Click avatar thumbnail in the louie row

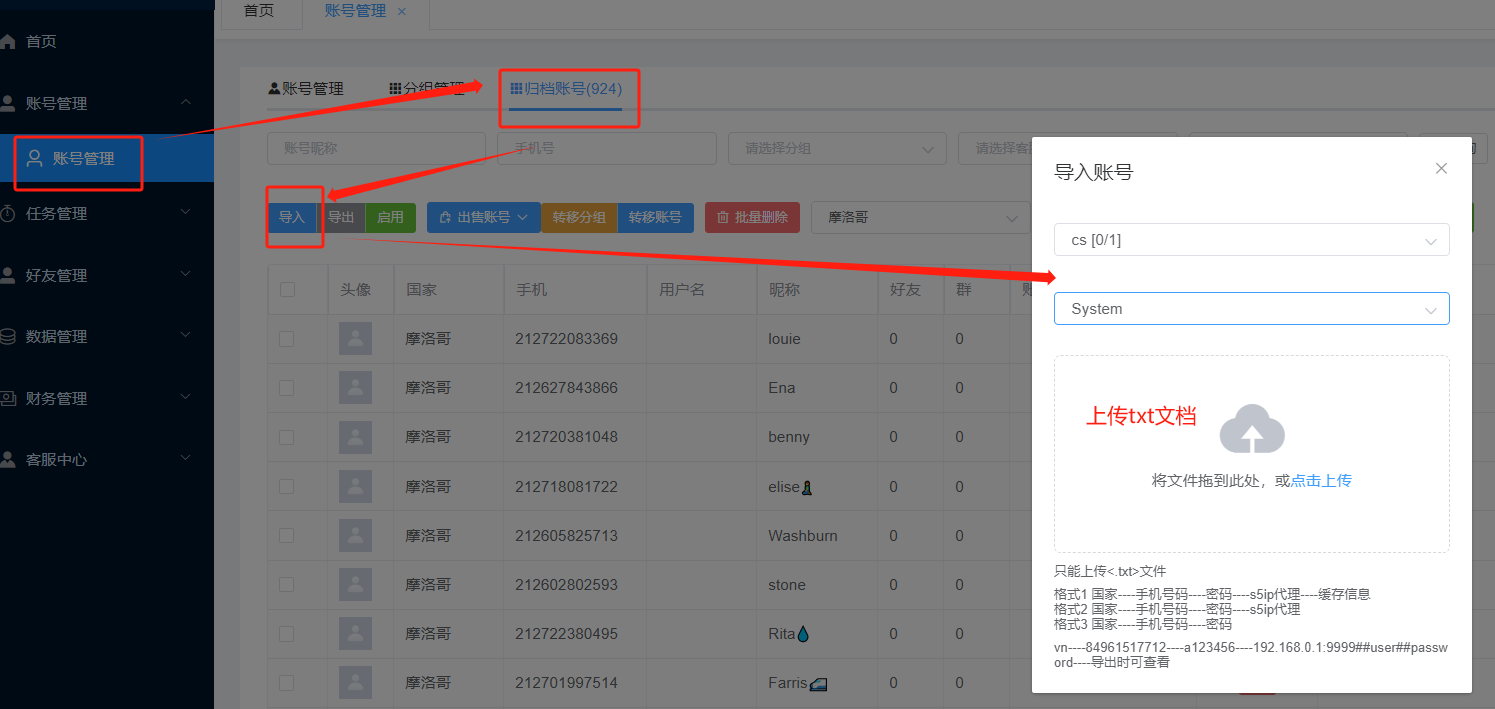click(x=355, y=339)
